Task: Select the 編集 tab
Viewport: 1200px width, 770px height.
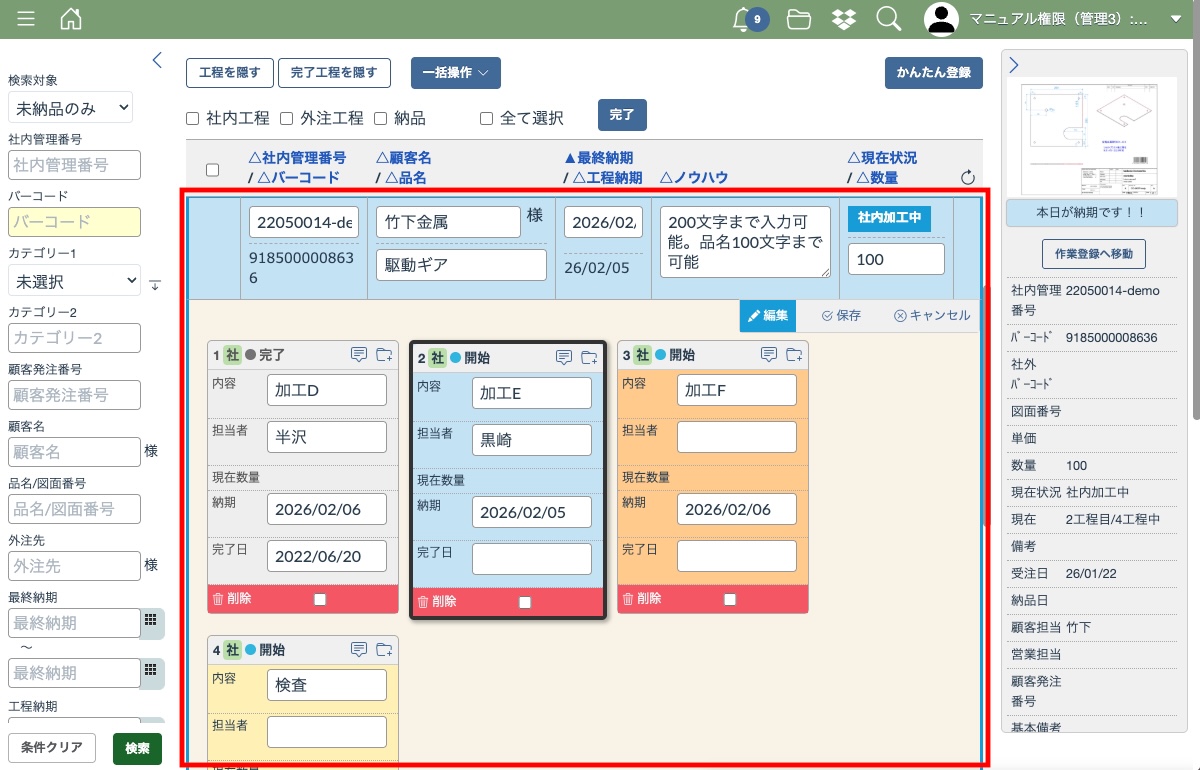Action: [768, 315]
